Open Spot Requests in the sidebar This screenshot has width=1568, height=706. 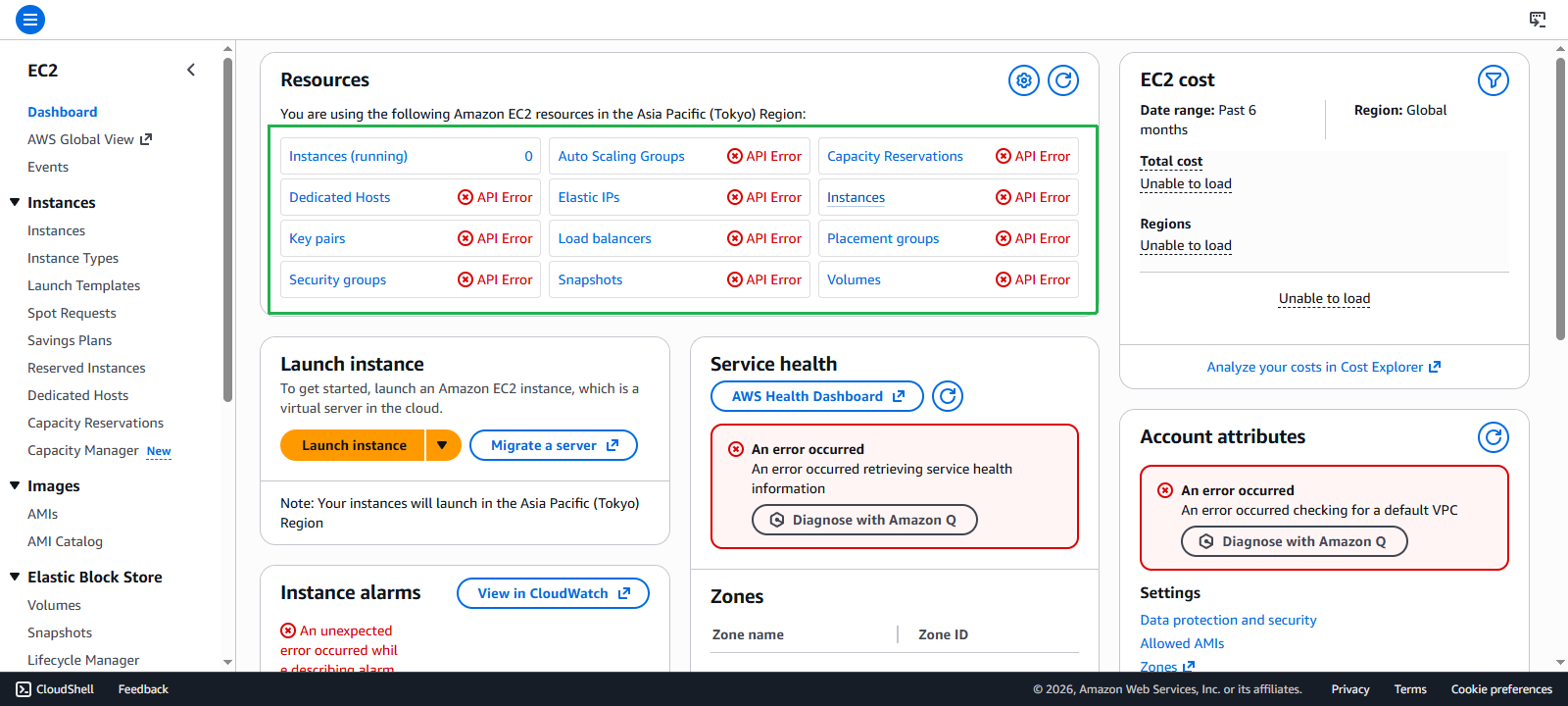[72, 313]
